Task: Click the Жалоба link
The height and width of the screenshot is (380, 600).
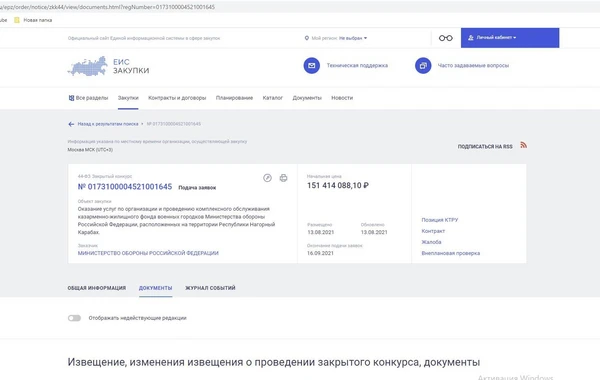Action: click(431, 242)
